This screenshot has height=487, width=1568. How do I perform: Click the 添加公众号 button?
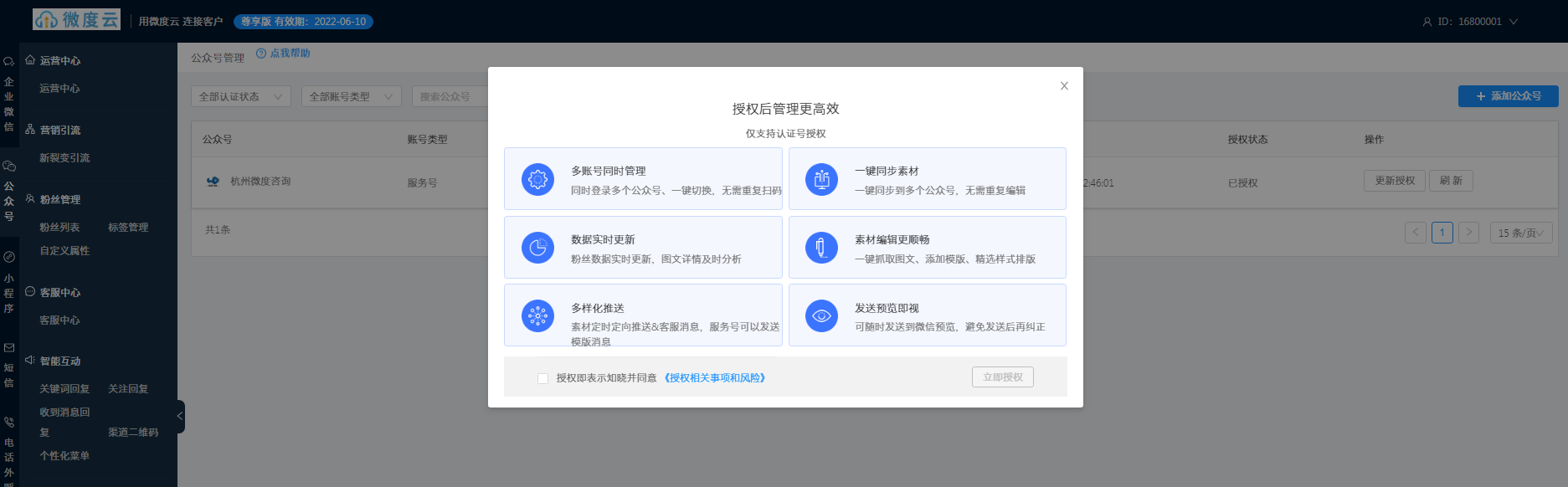(1509, 96)
